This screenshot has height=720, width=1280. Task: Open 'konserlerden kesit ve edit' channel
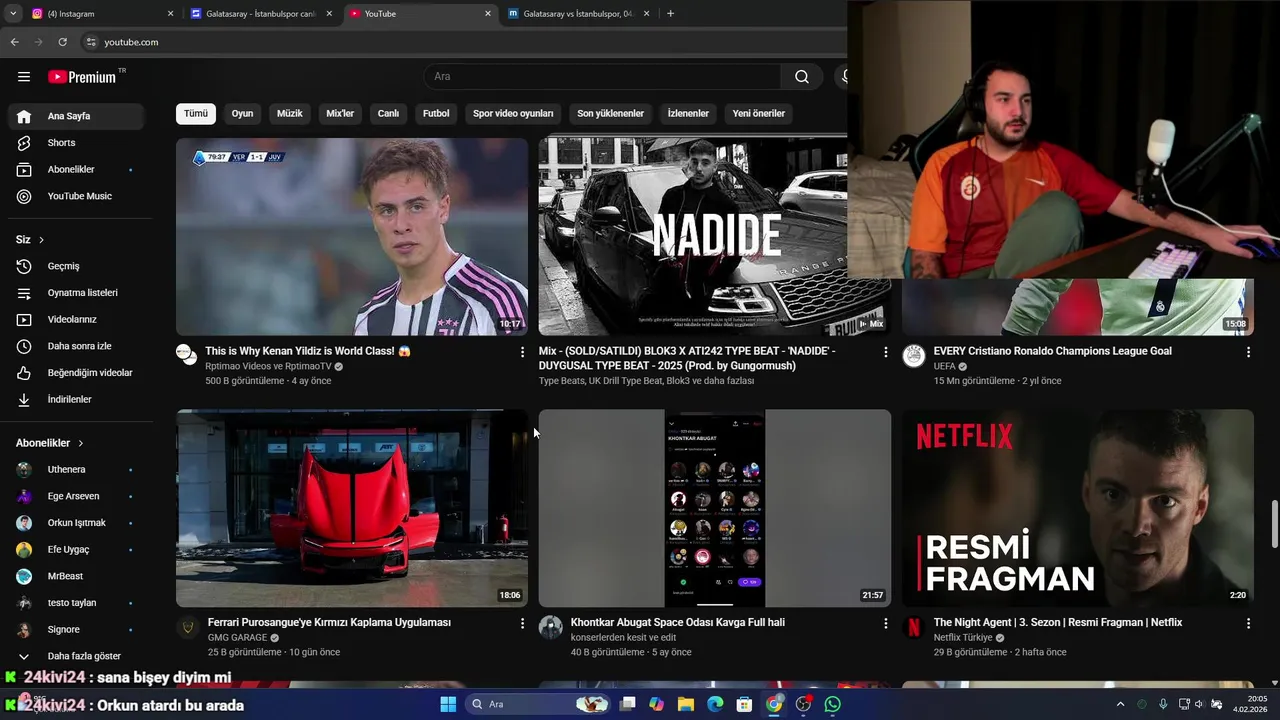tap(623, 638)
